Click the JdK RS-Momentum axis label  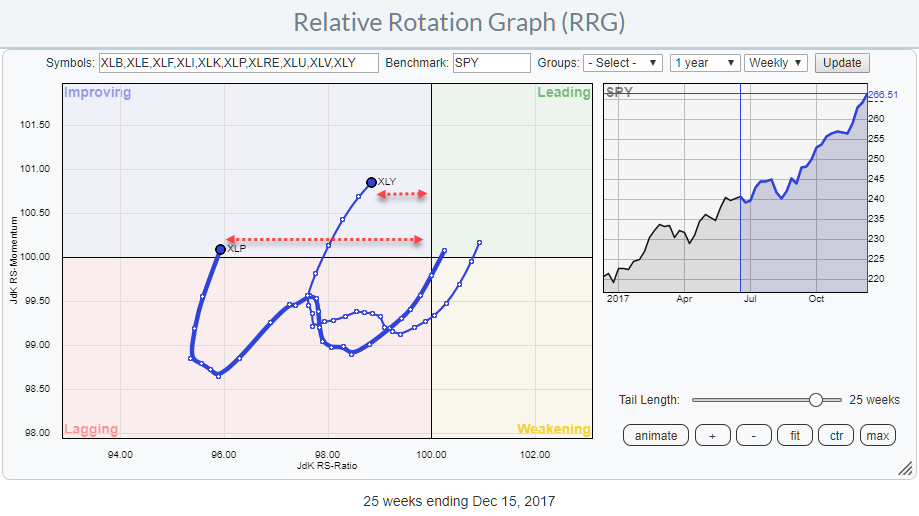pyautogui.click(x=14, y=260)
